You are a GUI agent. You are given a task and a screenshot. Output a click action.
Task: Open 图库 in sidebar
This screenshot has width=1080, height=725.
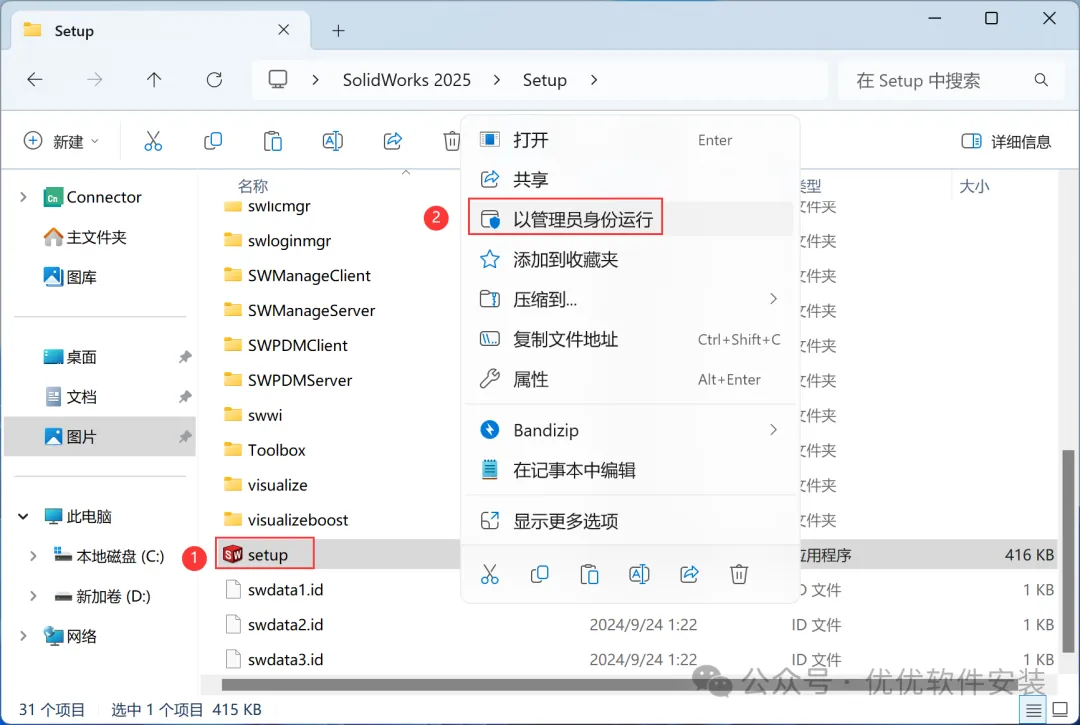[x=70, y=277]
